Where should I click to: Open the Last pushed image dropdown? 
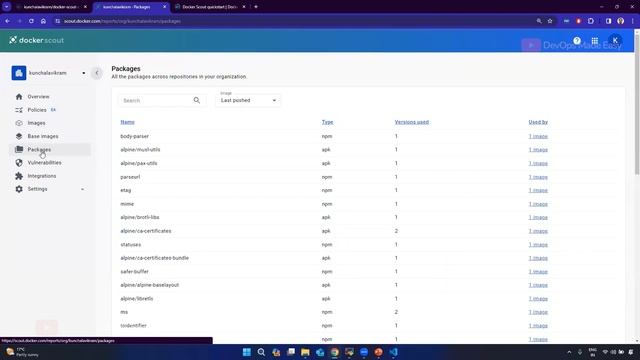tap(248, 100)
